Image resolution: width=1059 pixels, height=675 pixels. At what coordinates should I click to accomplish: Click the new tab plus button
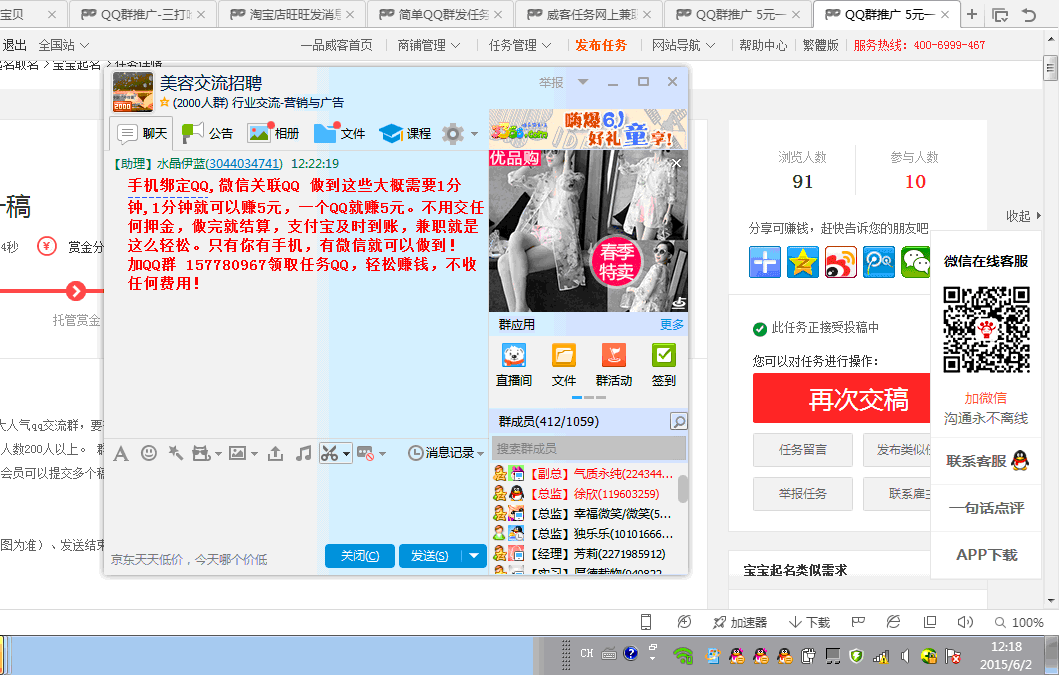pos(971,14)
